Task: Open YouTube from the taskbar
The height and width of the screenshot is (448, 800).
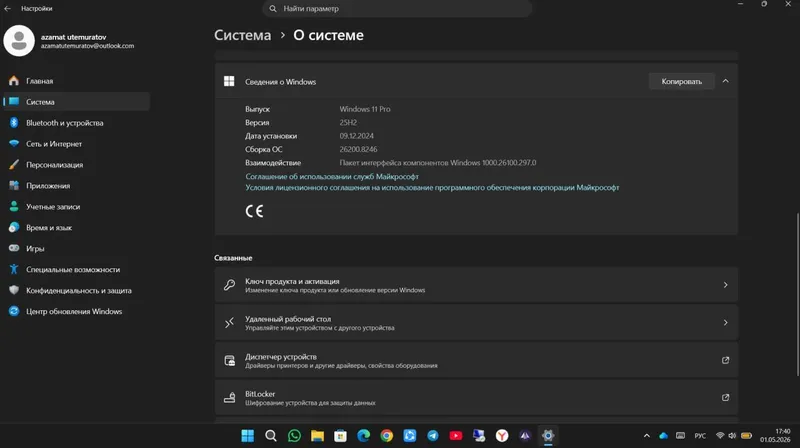Action: click(x=456, y=435)
